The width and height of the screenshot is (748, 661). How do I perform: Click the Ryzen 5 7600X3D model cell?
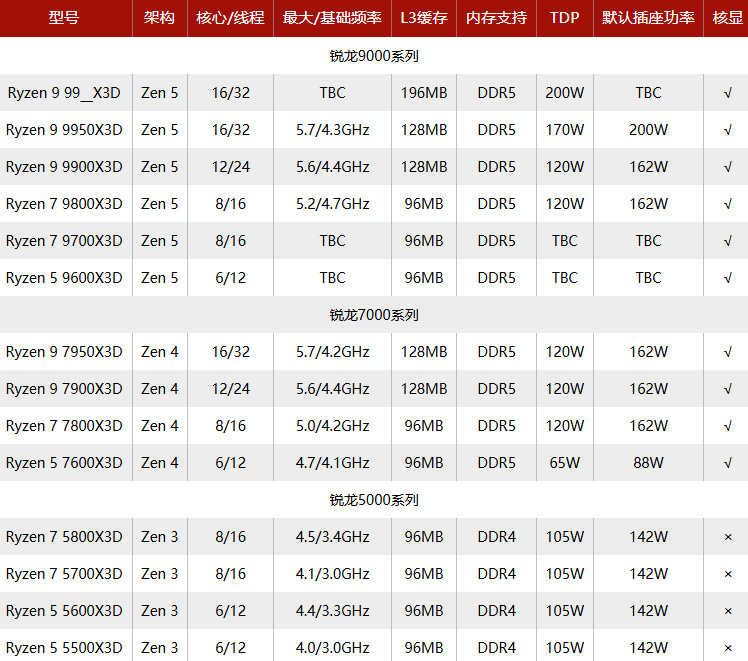pyautogui.click(x=64, y=463)
